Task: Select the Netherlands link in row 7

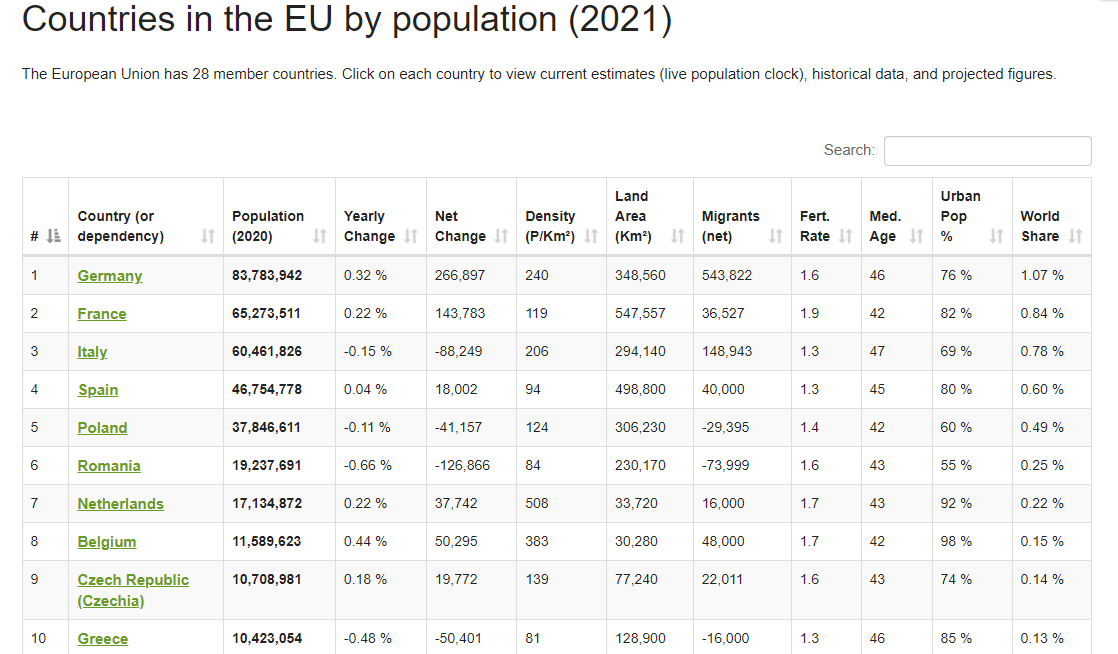Action: click(120, 503)
